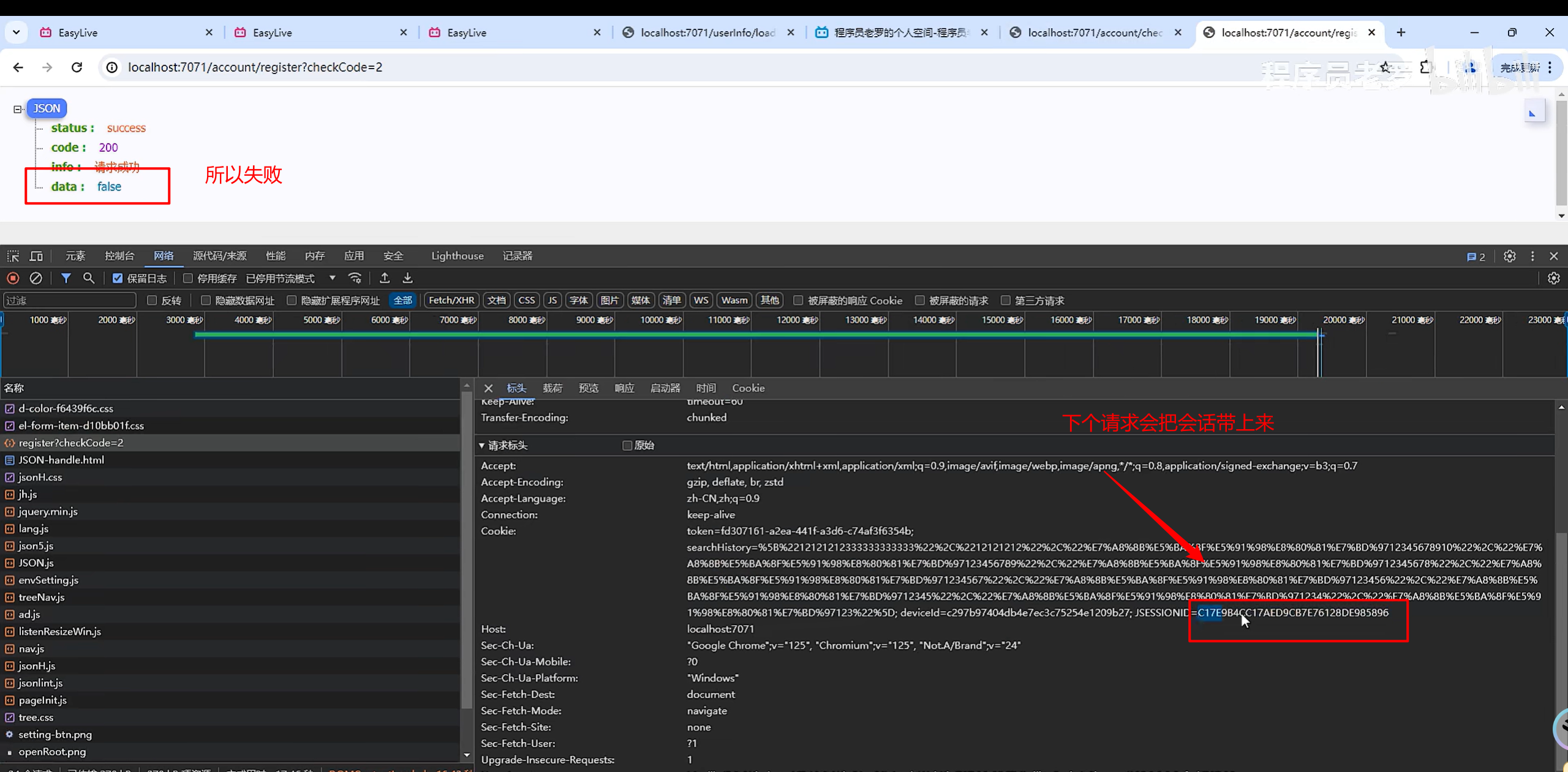Collapse the JSON root tree node

(17, 109)
